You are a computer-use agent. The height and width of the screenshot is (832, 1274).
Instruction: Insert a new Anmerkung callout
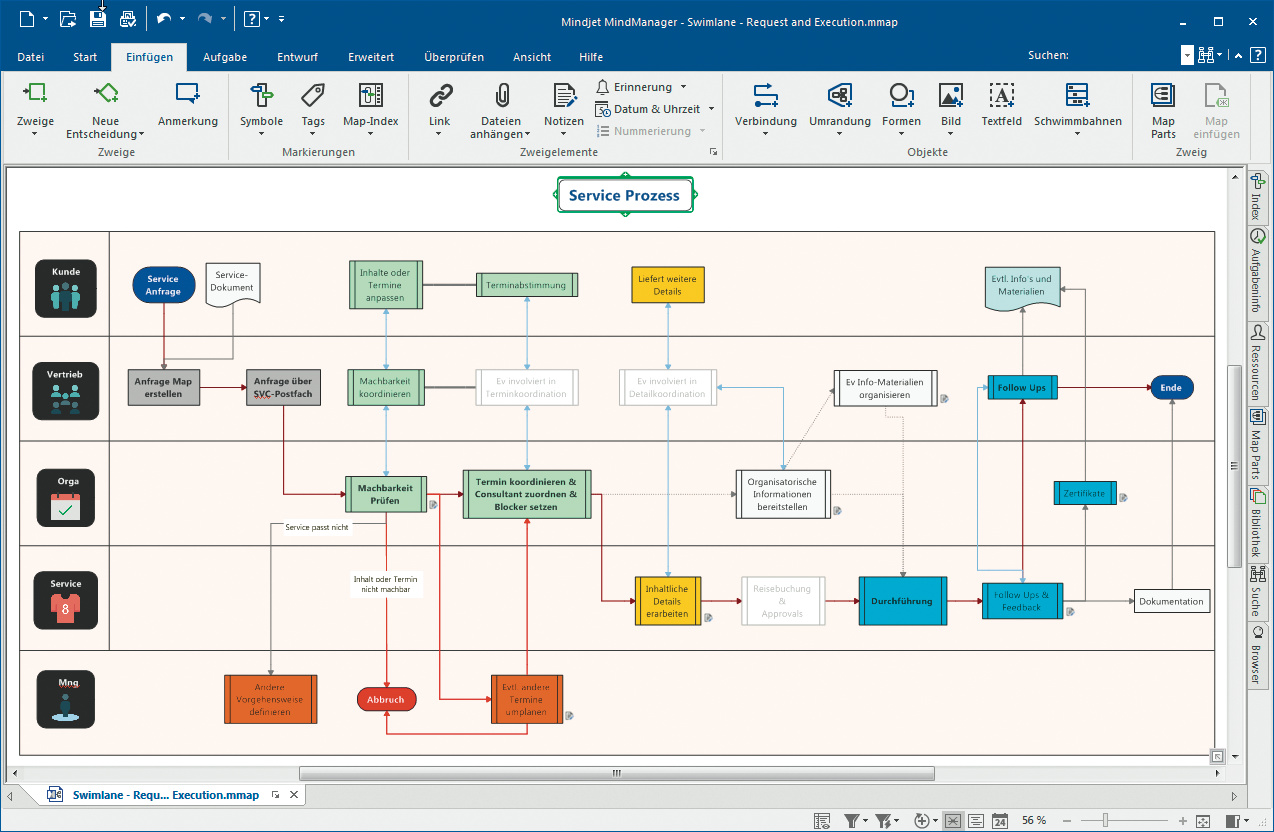tap(187, 104)
